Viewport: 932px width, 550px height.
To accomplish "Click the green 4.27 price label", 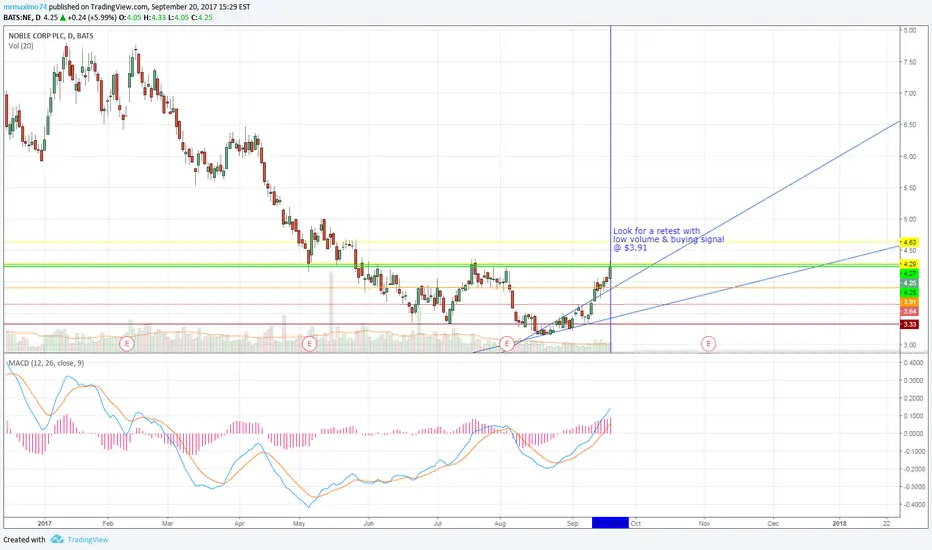I will 909,273.
